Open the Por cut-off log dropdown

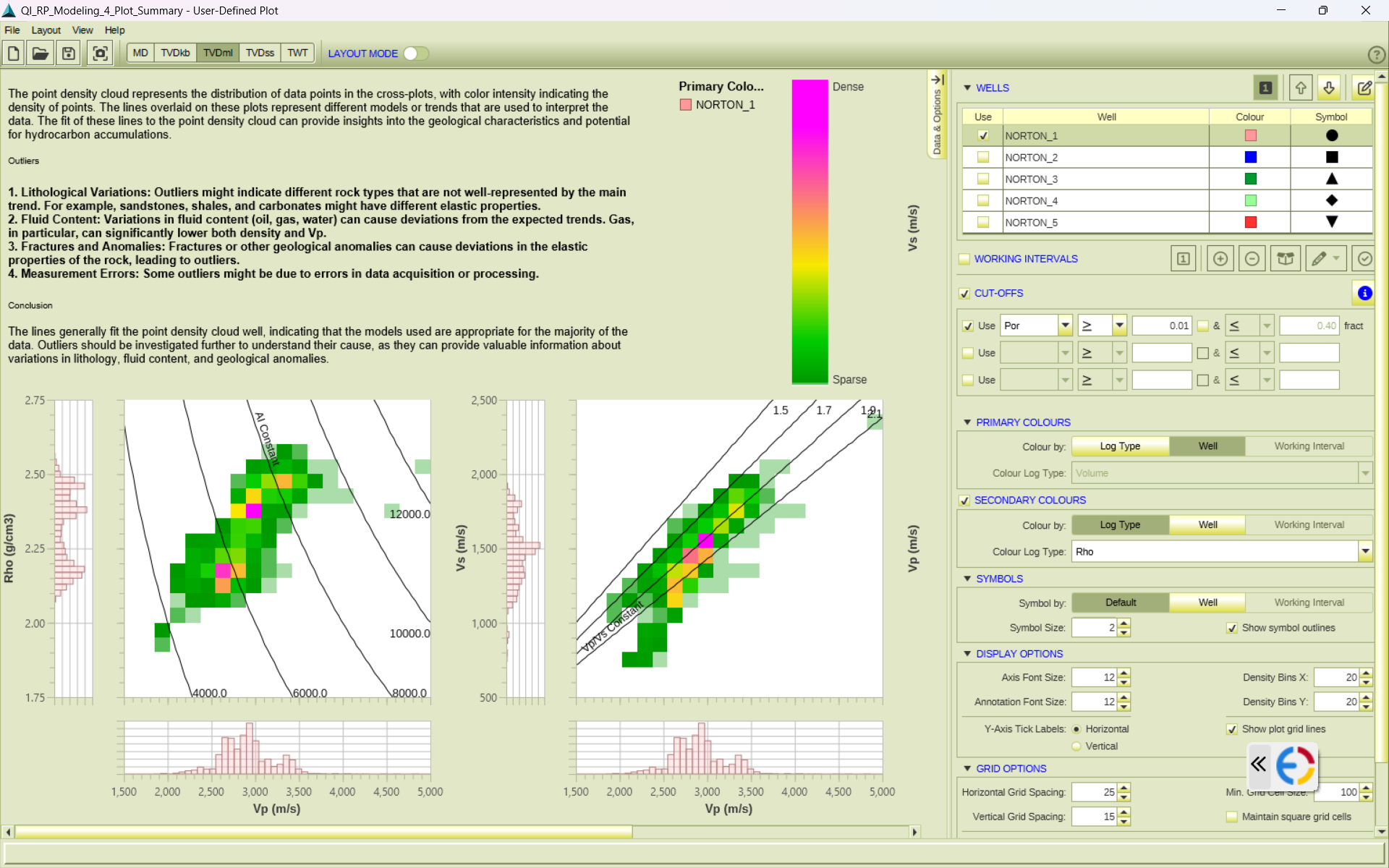[1065, 325]
